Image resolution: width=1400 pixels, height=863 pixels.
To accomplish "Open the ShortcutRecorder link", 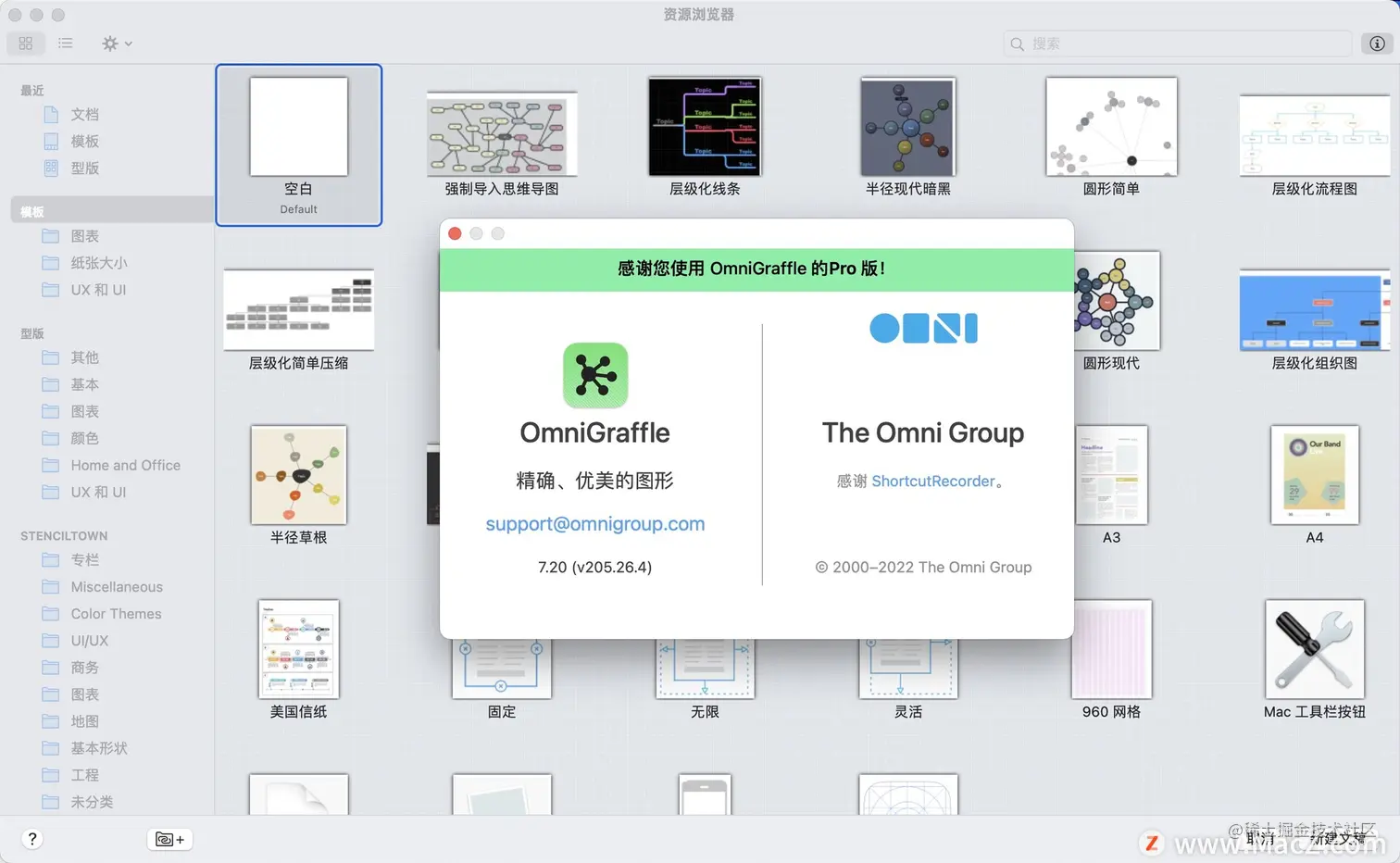I will click(x=933, y=482).
